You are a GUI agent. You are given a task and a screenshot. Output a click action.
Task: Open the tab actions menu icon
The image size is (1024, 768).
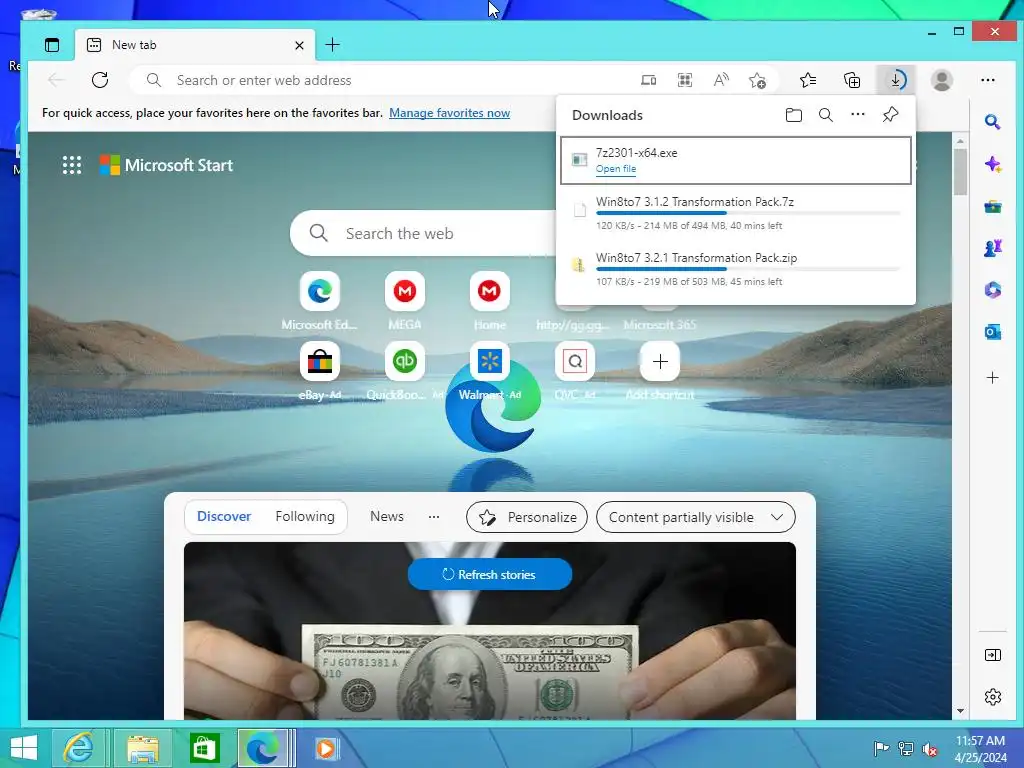point(52,45)
